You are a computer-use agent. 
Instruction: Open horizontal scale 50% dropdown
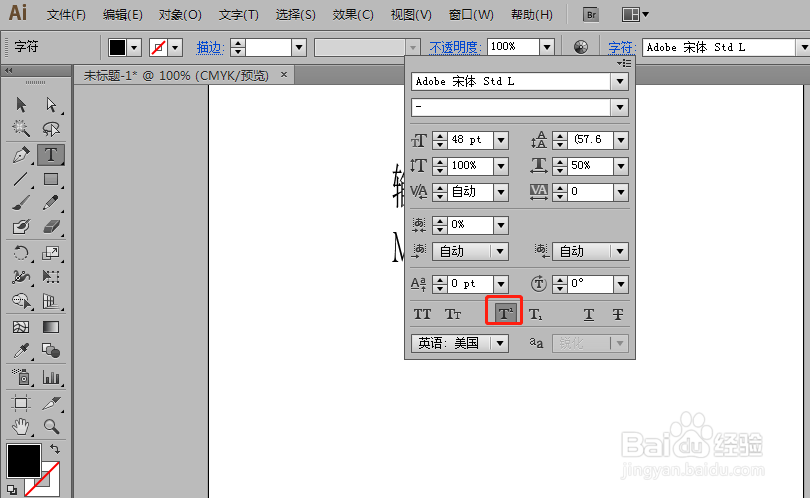(x=621, y=166)
